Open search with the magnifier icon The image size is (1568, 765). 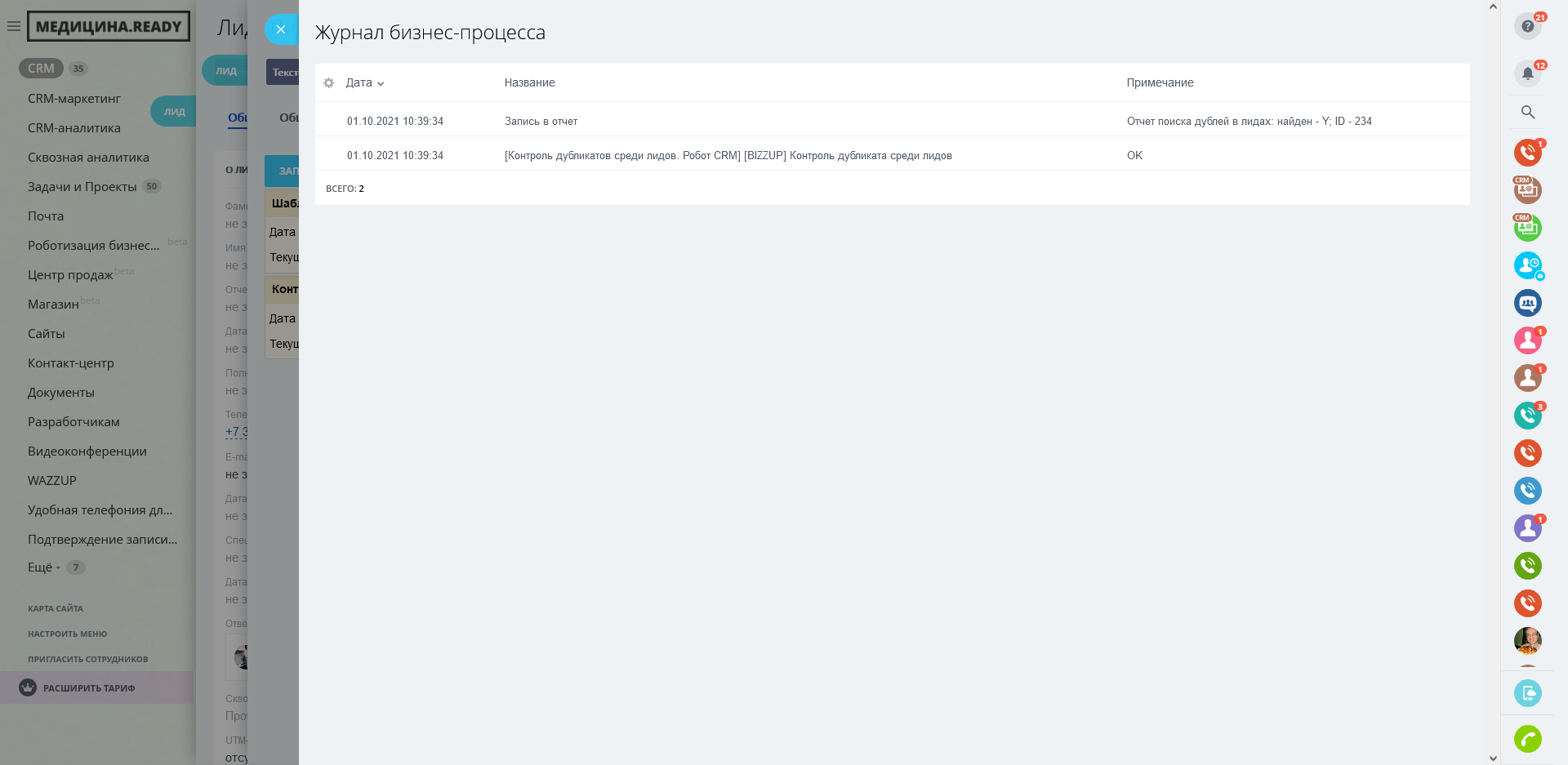1528,113
